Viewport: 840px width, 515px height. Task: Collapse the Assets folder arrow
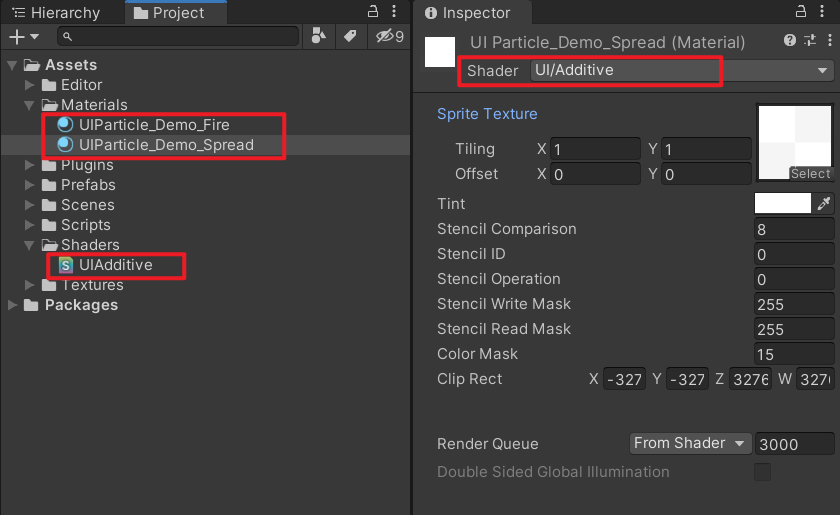[x=12, y=65]
